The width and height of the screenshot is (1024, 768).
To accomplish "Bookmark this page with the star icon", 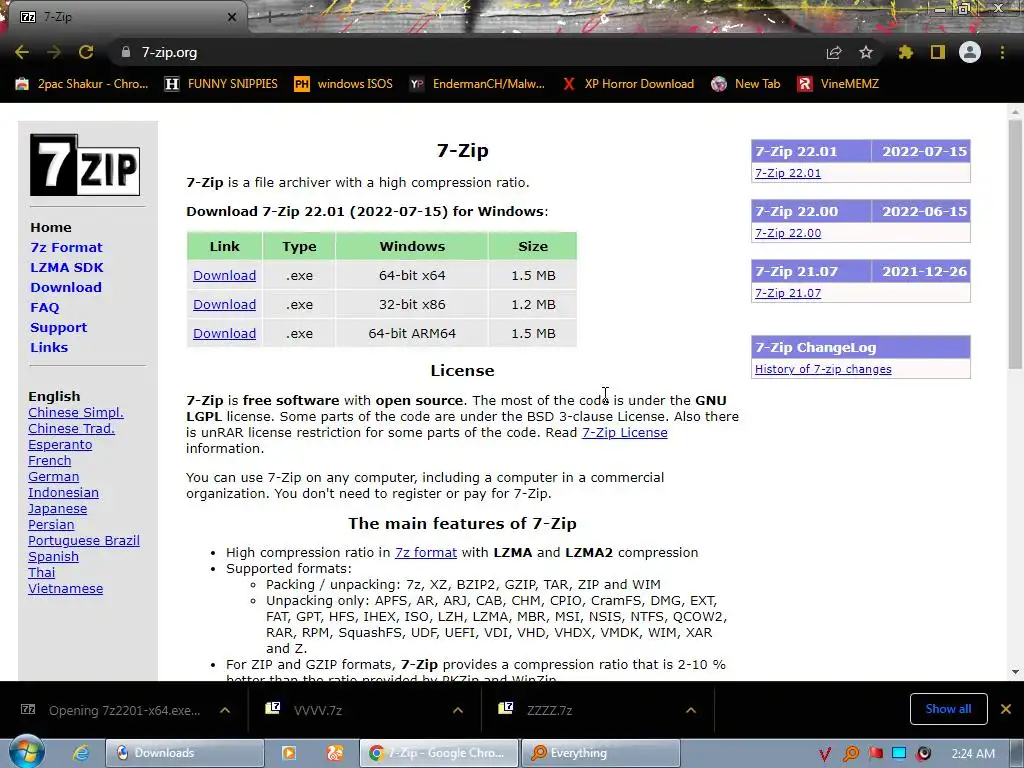I will tap(866, 52).
